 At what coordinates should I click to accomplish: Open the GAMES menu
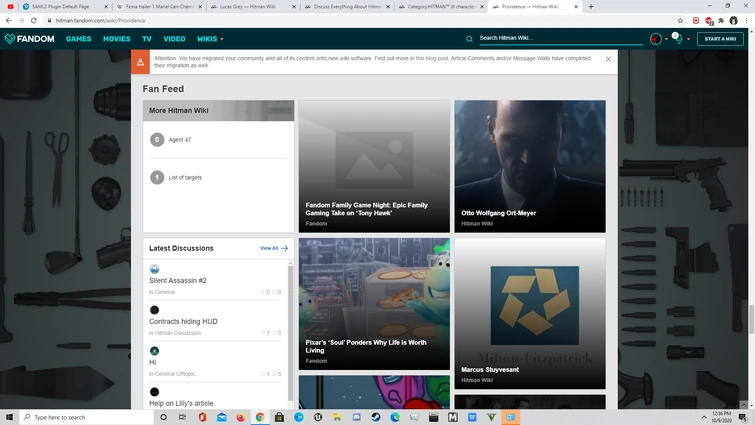click(x=78, y=39)
